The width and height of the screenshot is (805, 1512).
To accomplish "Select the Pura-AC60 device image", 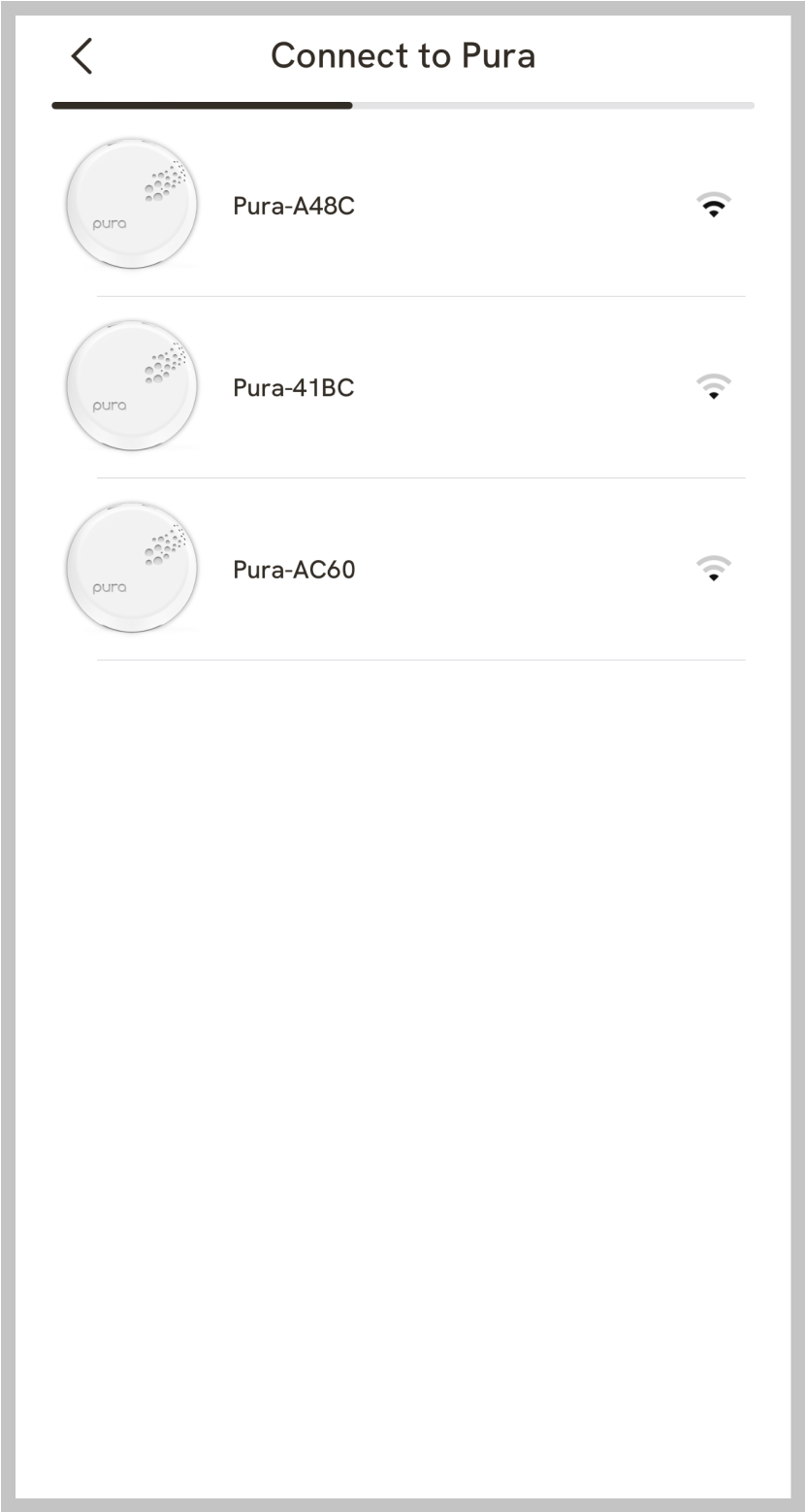I will coord(131,568).
